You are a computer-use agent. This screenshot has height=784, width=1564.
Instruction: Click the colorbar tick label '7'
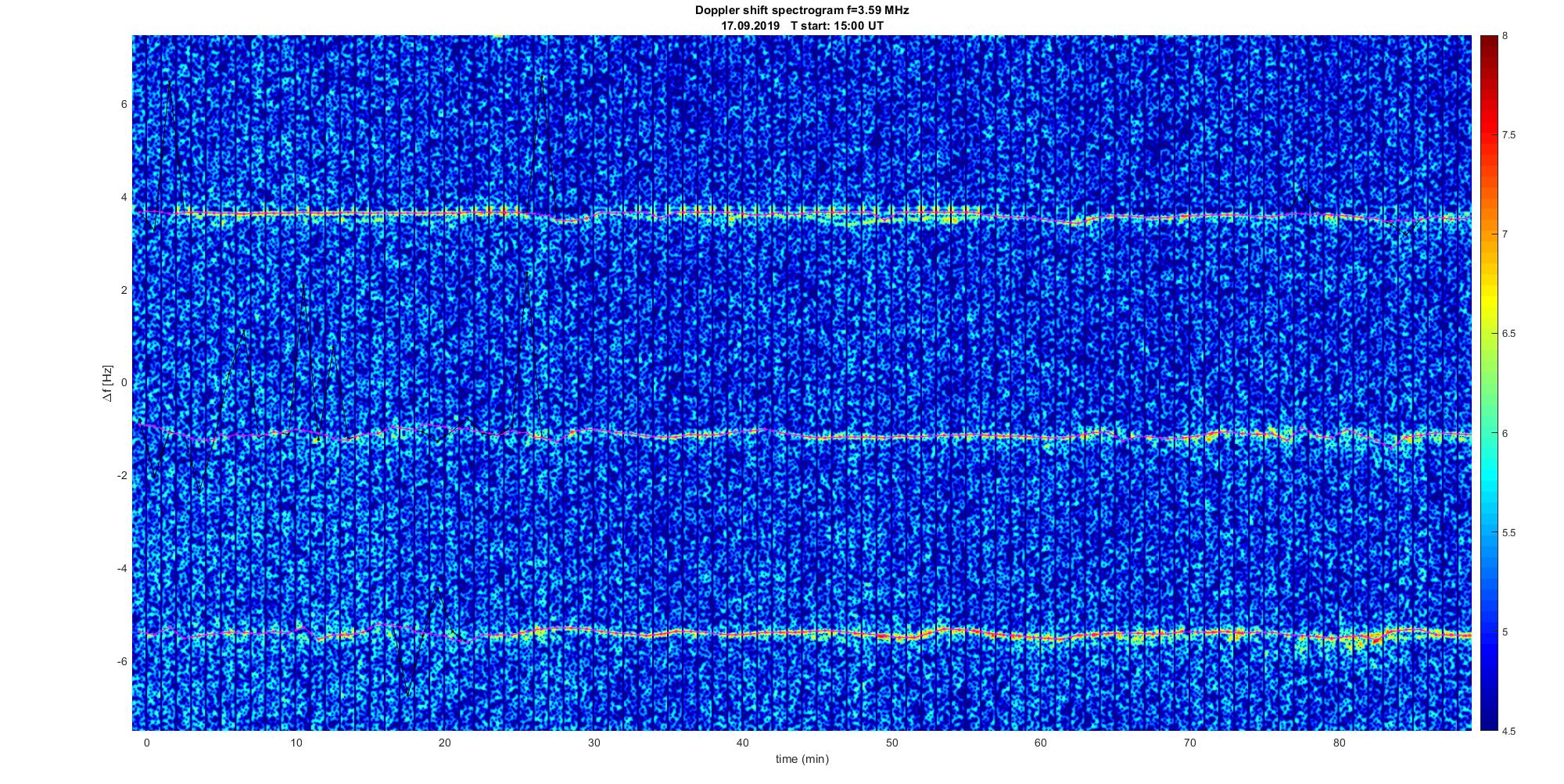pyautogui.click(x=1505, y=234)
